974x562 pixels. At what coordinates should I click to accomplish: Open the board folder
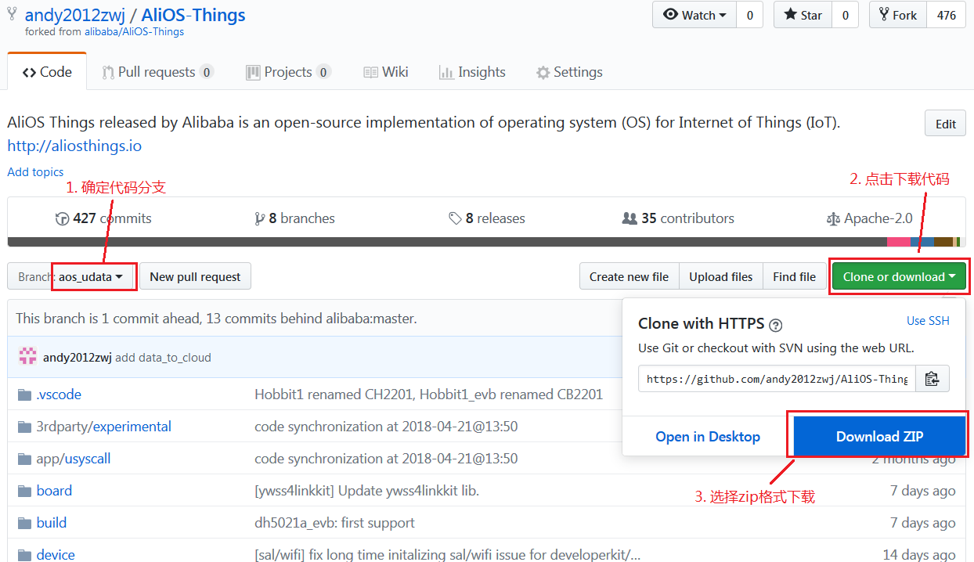54,491
